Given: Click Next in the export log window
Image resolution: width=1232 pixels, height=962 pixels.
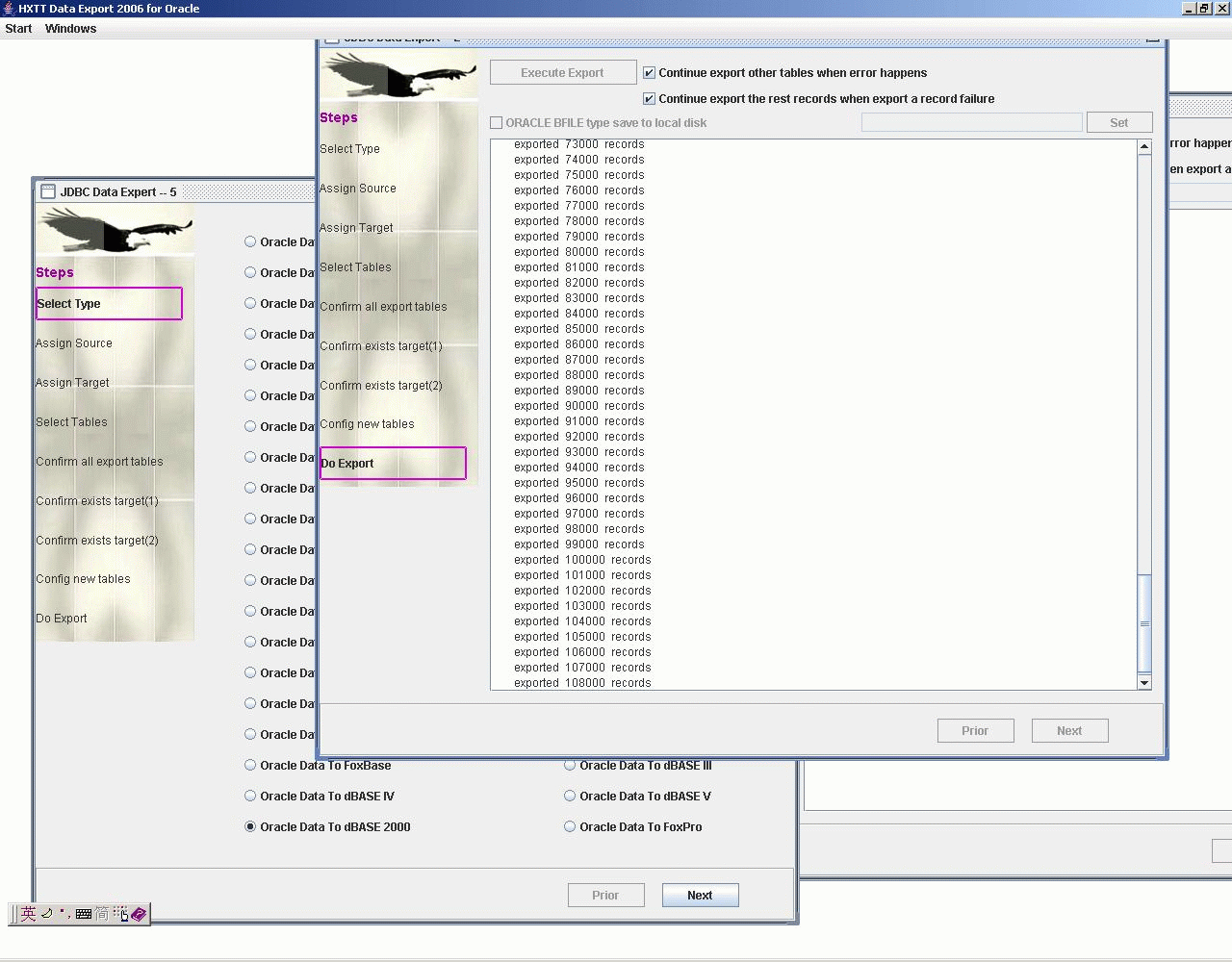Looking at the screenshot, I should tap(1069, 731).
